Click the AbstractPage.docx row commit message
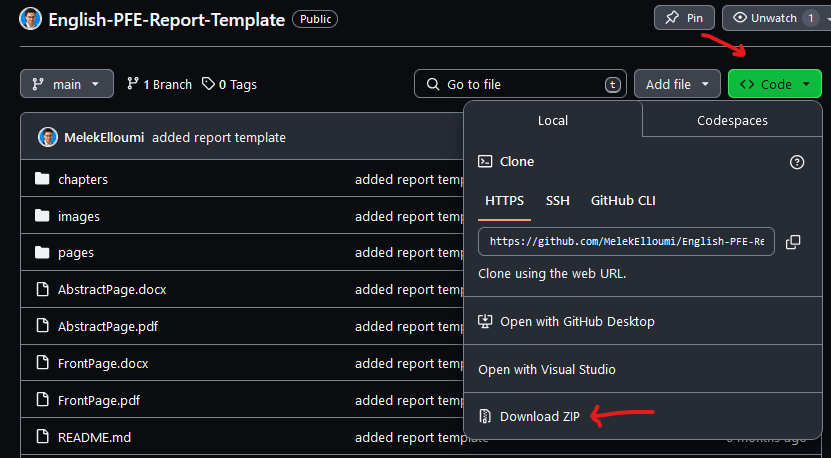 410,289
